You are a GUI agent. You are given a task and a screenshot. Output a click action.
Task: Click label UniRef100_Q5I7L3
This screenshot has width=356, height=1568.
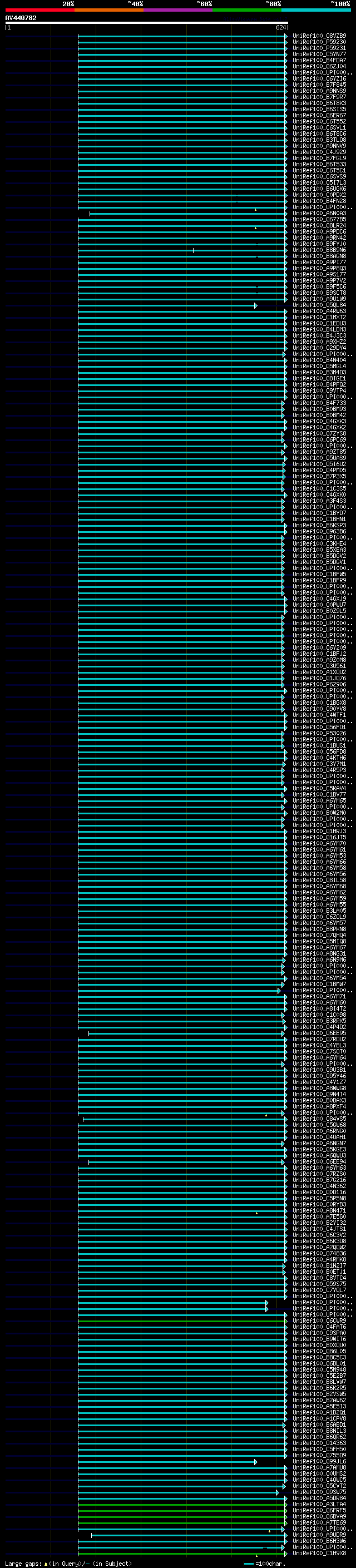pos(319,182)
